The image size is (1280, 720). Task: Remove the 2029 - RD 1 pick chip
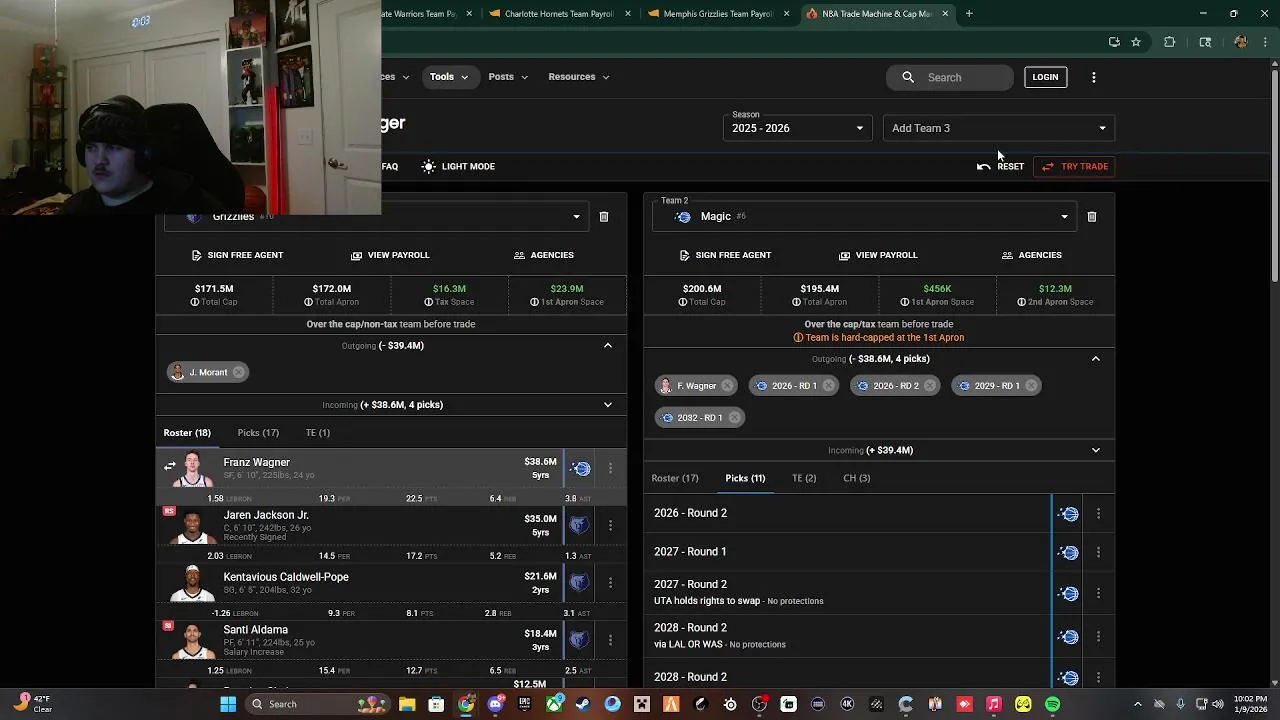[x=1031, y=386]
